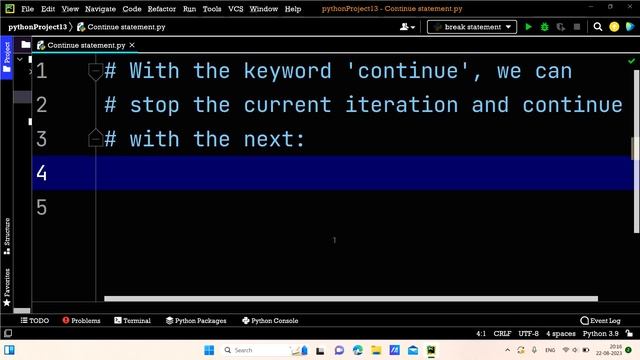Click the vertical editor scrollbar
640x360 pixels.
pos(636,151)
